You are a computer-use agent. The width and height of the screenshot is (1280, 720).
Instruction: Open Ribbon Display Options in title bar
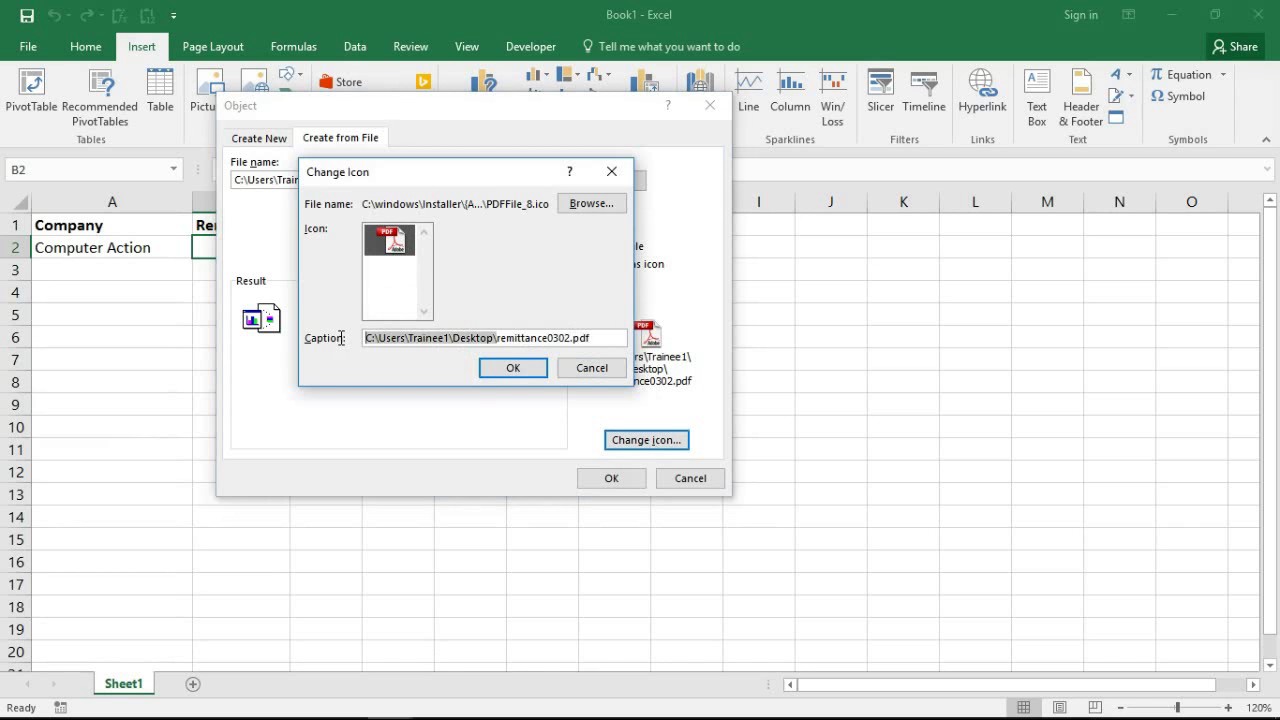(x=1129, y=15)
